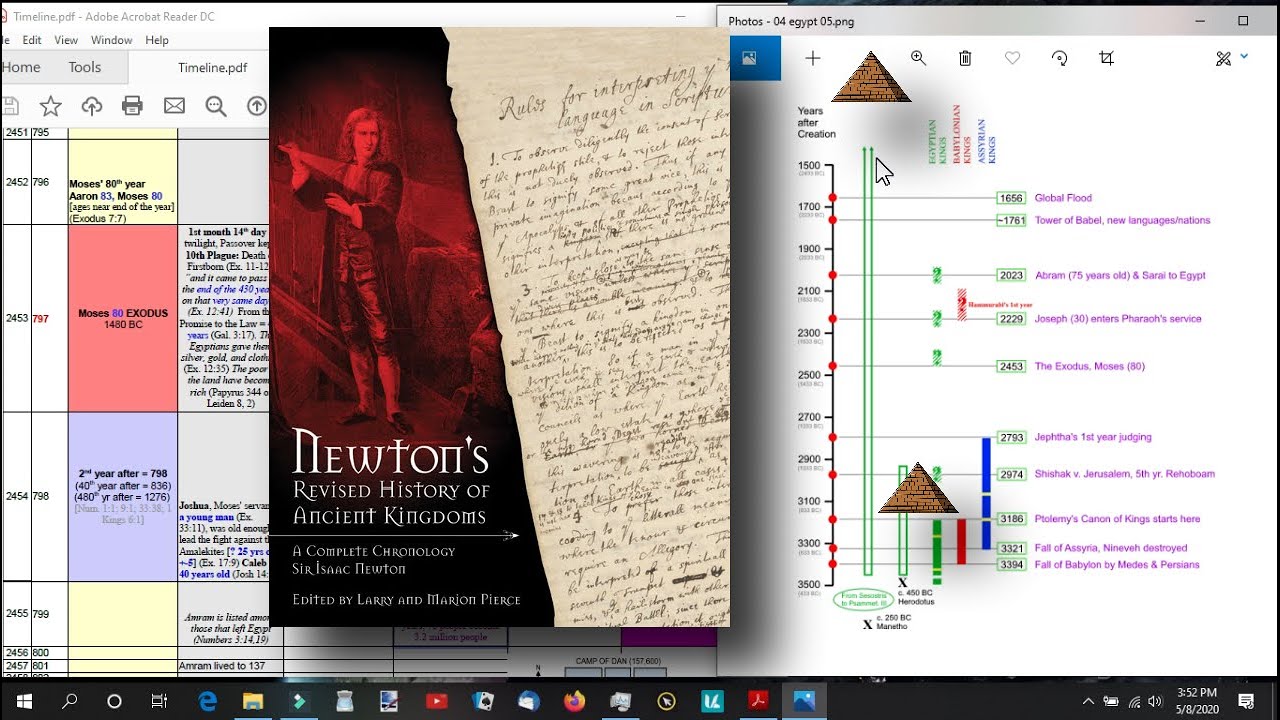Open the Help menu in Acrobat

point(157,40)
